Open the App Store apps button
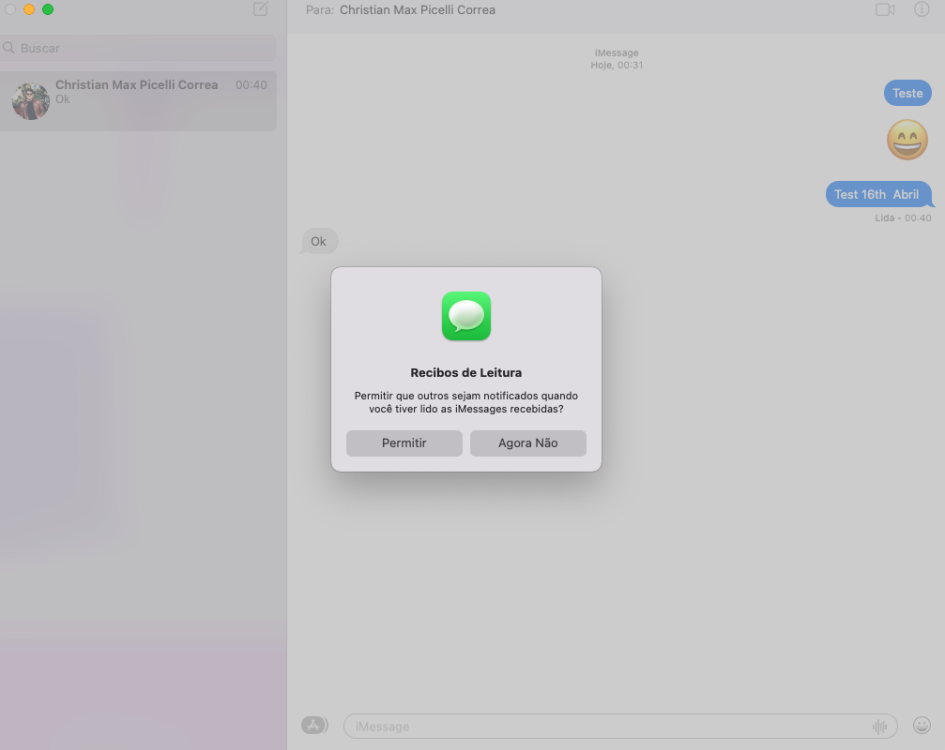Screen dimensions: 945x750 (315, 725)
